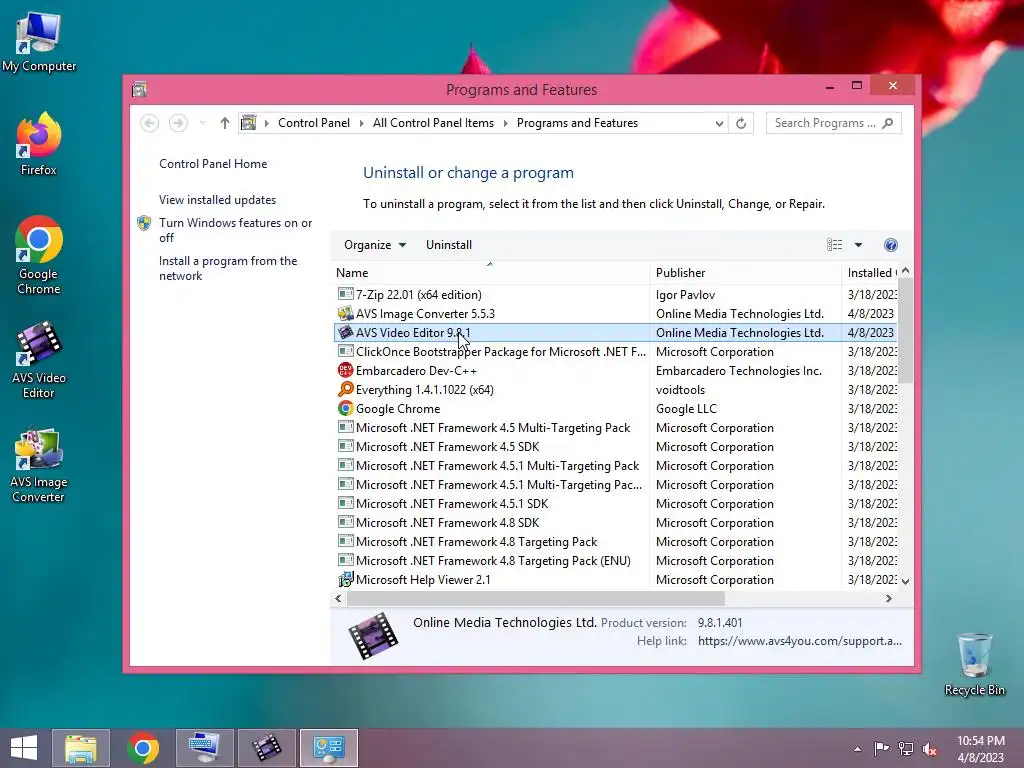Open Google Chrome desktop shortcut
This screenshot has height=768, width=1024.
(x=39, y=255)
